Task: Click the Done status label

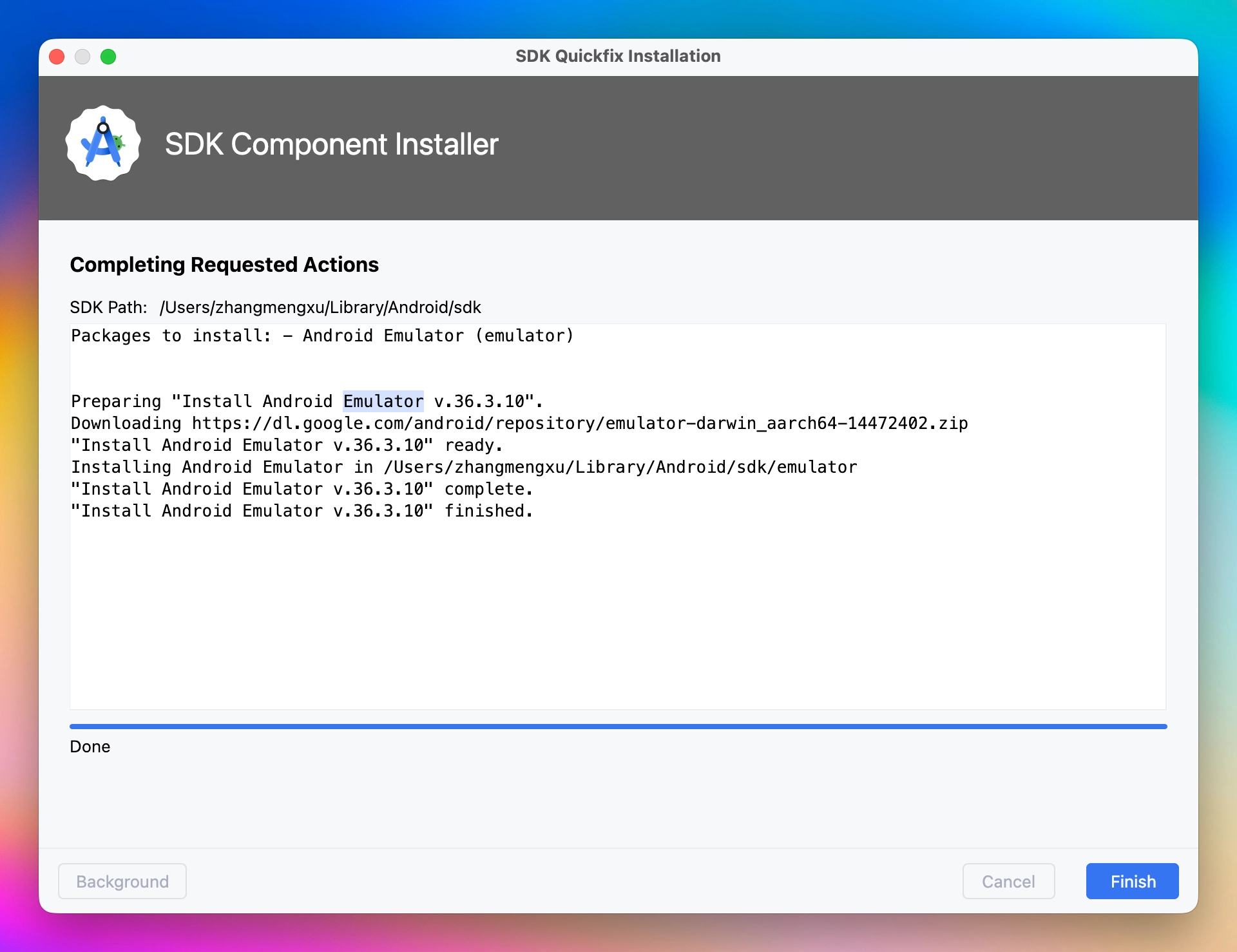Action: 90,747
